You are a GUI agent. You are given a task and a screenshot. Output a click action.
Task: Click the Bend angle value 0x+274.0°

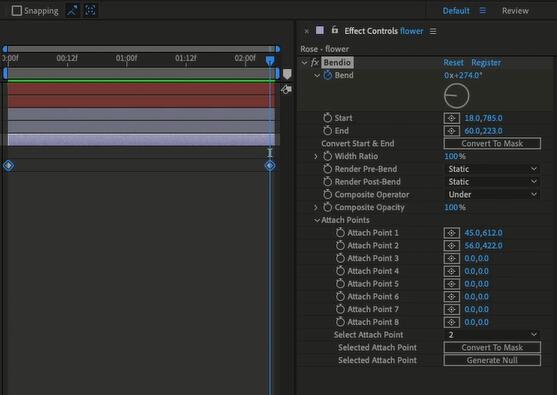click(x=463, y=75)
